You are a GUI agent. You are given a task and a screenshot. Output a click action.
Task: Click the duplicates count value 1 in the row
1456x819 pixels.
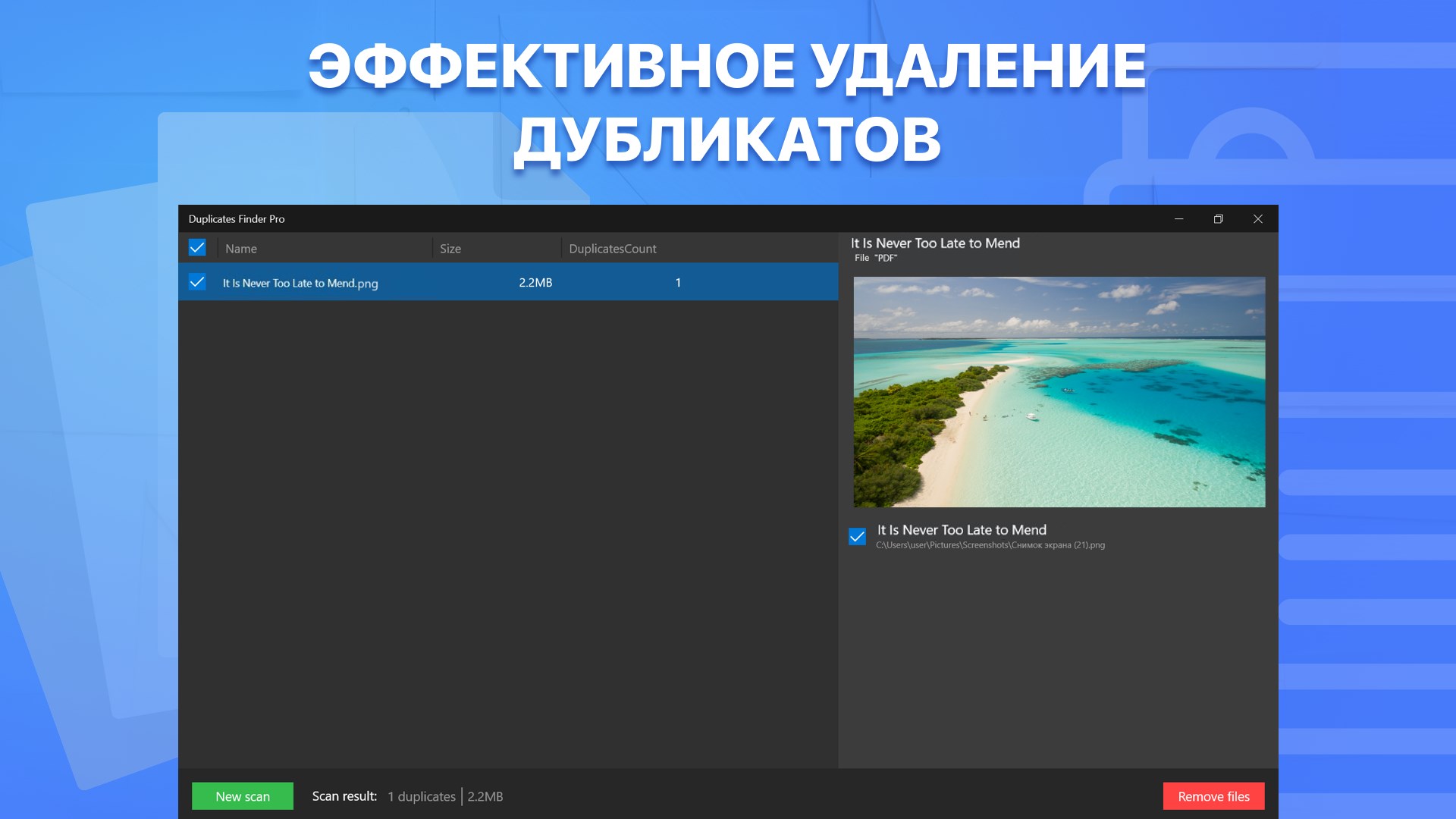tap(678, 283)
